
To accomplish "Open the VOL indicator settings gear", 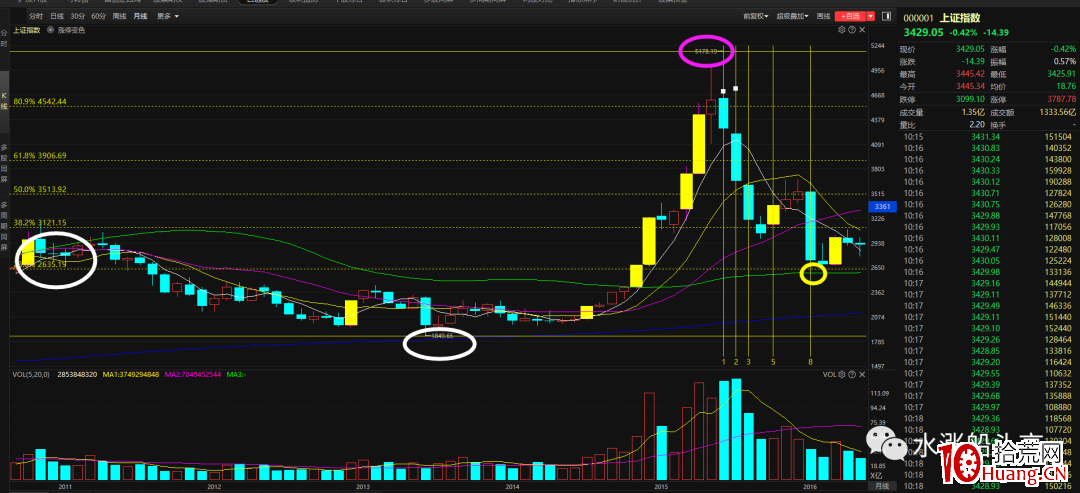I will tap(844, 374).
